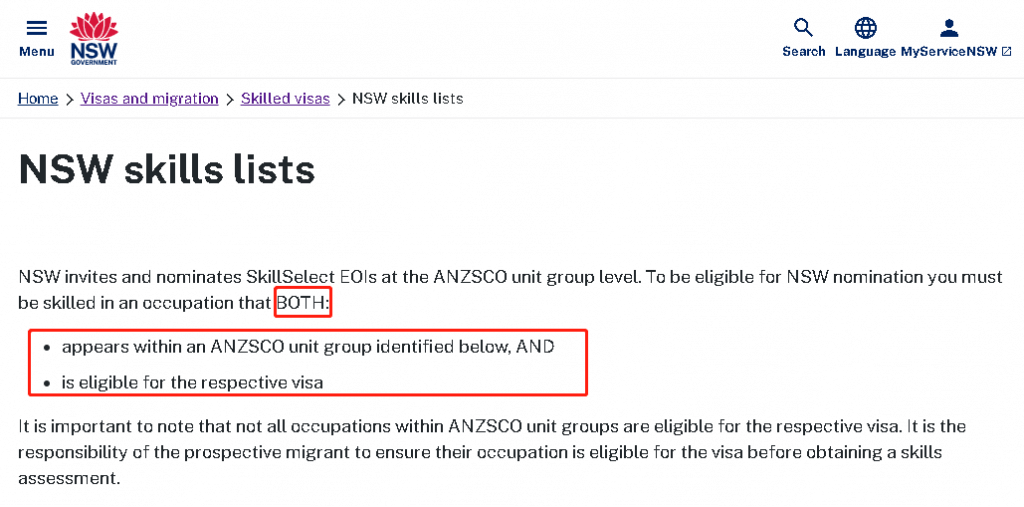Screen dimensions: 1024x507
Task: Click the chevron after Skilled visas breadcrumb
Action: [341, 99]
